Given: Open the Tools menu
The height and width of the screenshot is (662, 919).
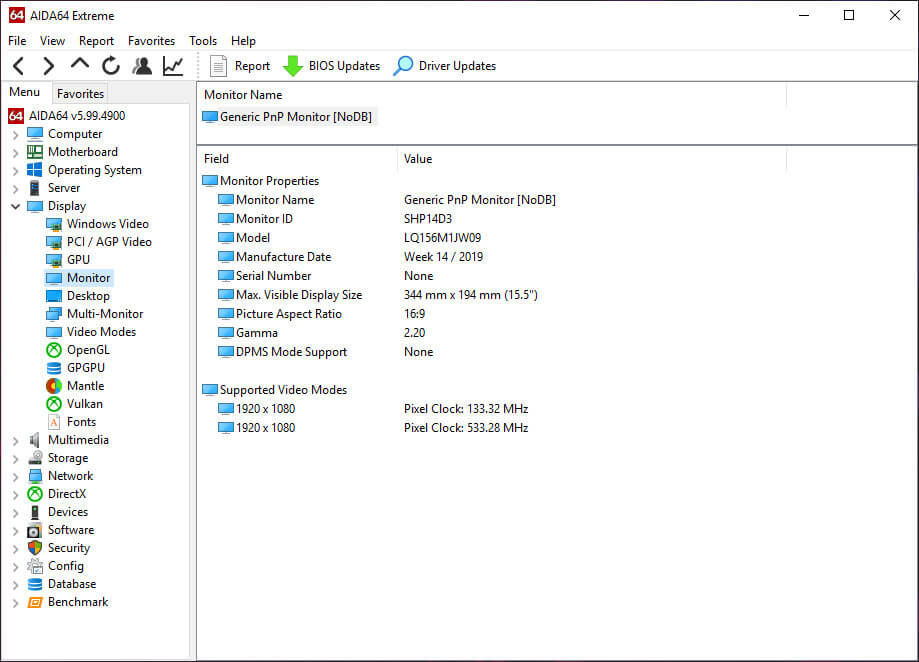Looking at the screenshot, I should pos(203,40).
